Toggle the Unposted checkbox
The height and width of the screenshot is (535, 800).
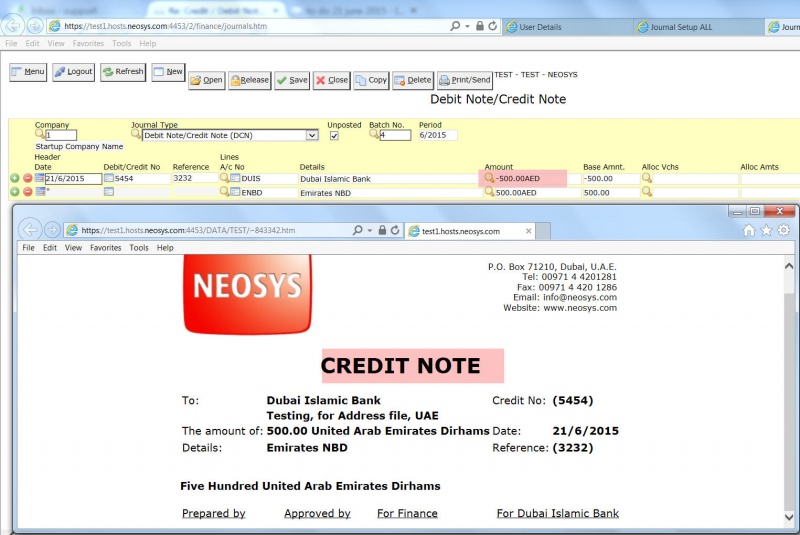(x=334, y=136)
